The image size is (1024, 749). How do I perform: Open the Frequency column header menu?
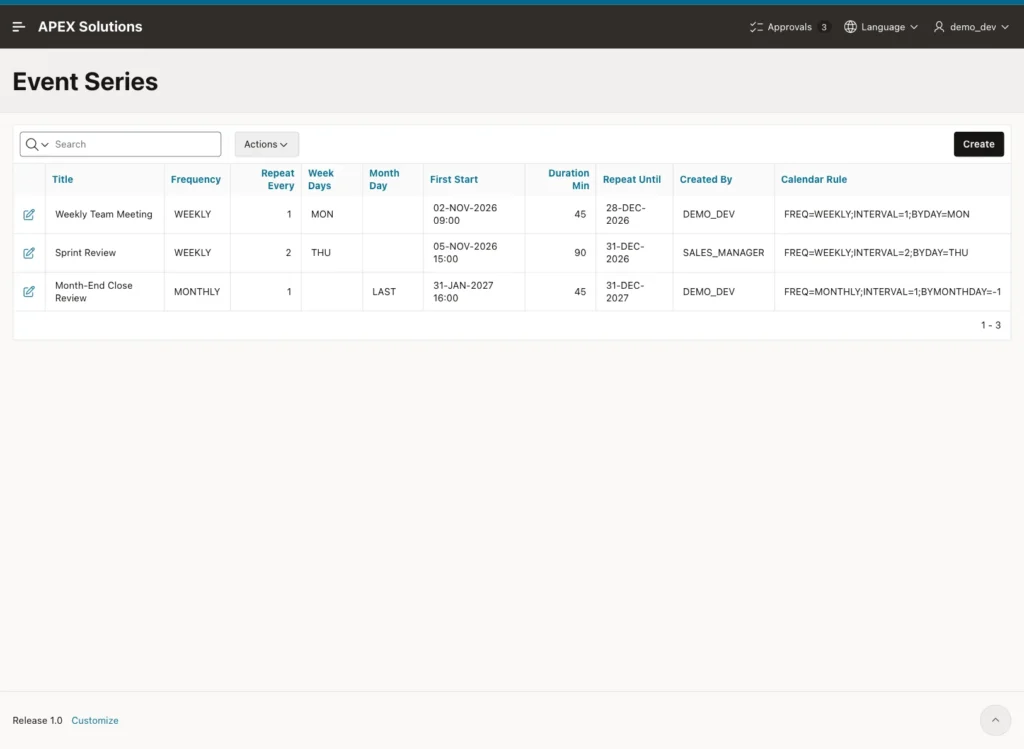coord(196,180)
